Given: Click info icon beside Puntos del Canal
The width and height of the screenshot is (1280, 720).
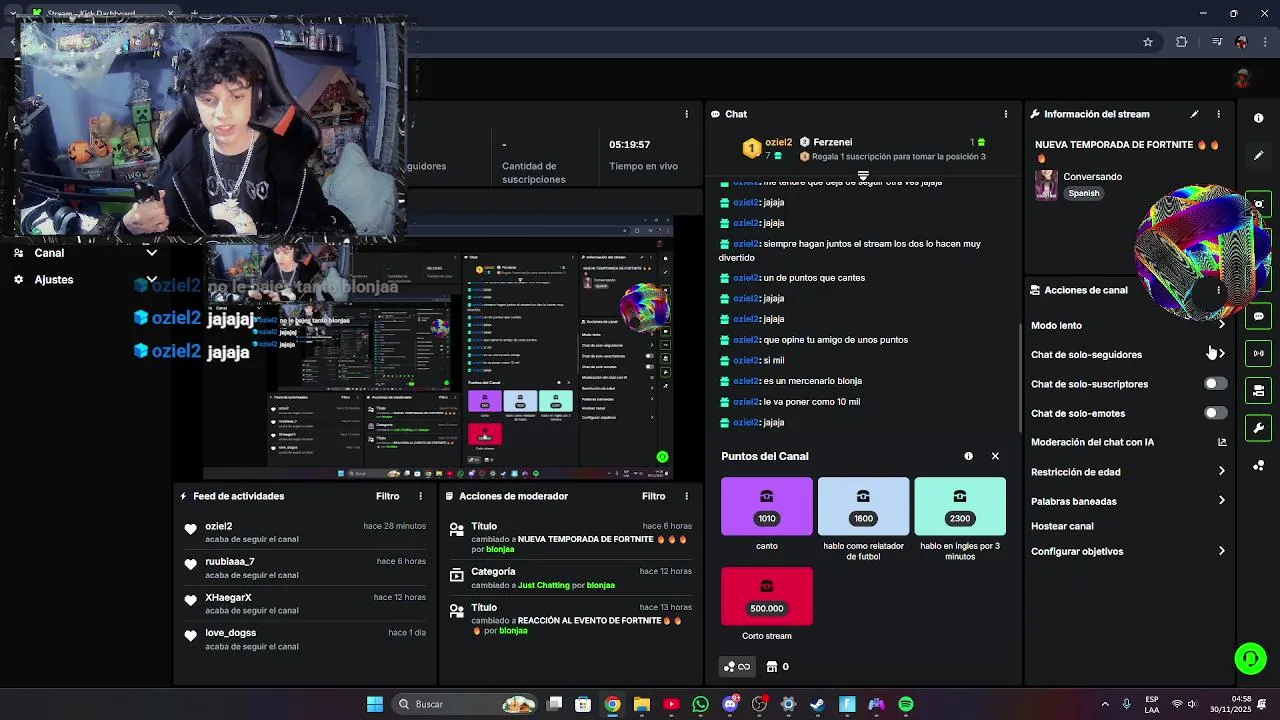Looking at the screenshot, I should tap(968, 456).
